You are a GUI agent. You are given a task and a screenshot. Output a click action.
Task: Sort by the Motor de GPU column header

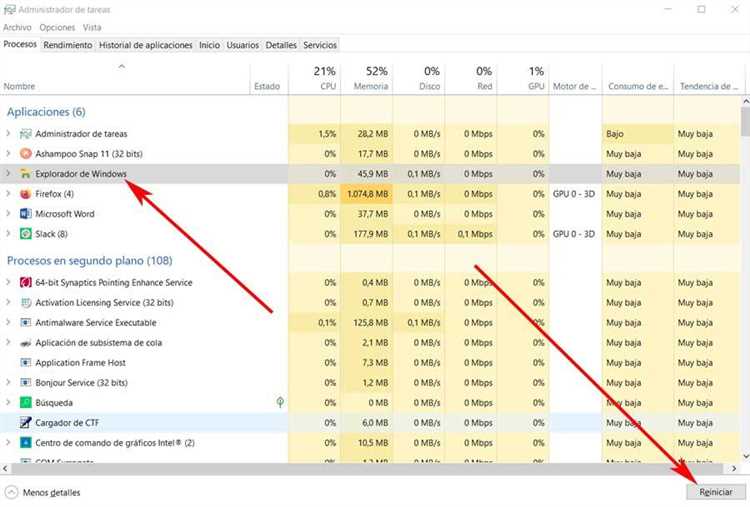point(575,78)
